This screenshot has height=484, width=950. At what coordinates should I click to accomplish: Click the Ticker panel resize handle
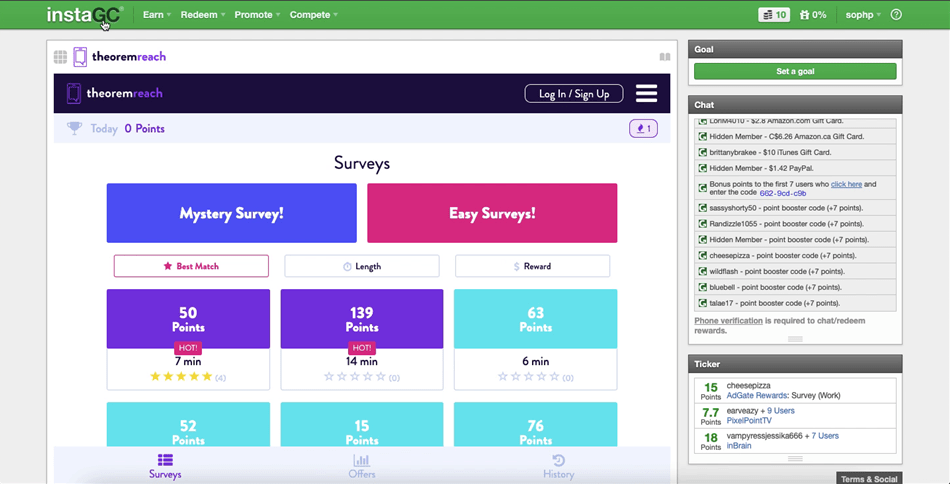pos(795,459)
